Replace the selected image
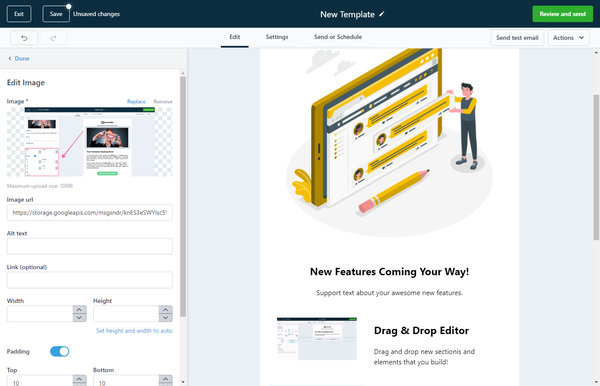Viewport: 600px width, 386px height. (x=136, y=101)
